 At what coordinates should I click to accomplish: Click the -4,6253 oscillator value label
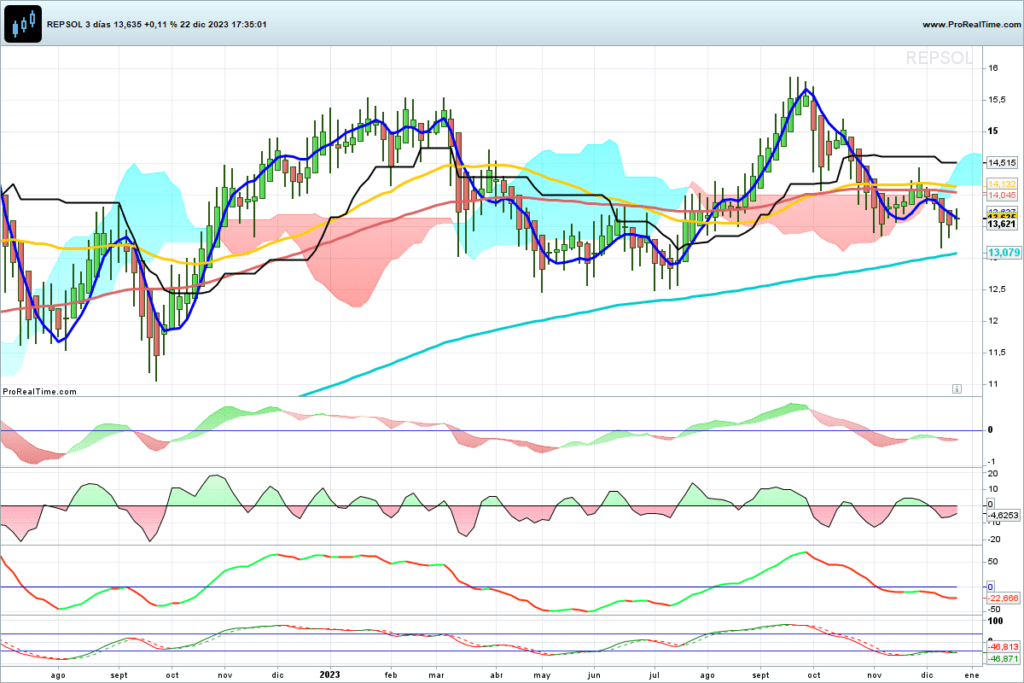(x=1002, y=515)
